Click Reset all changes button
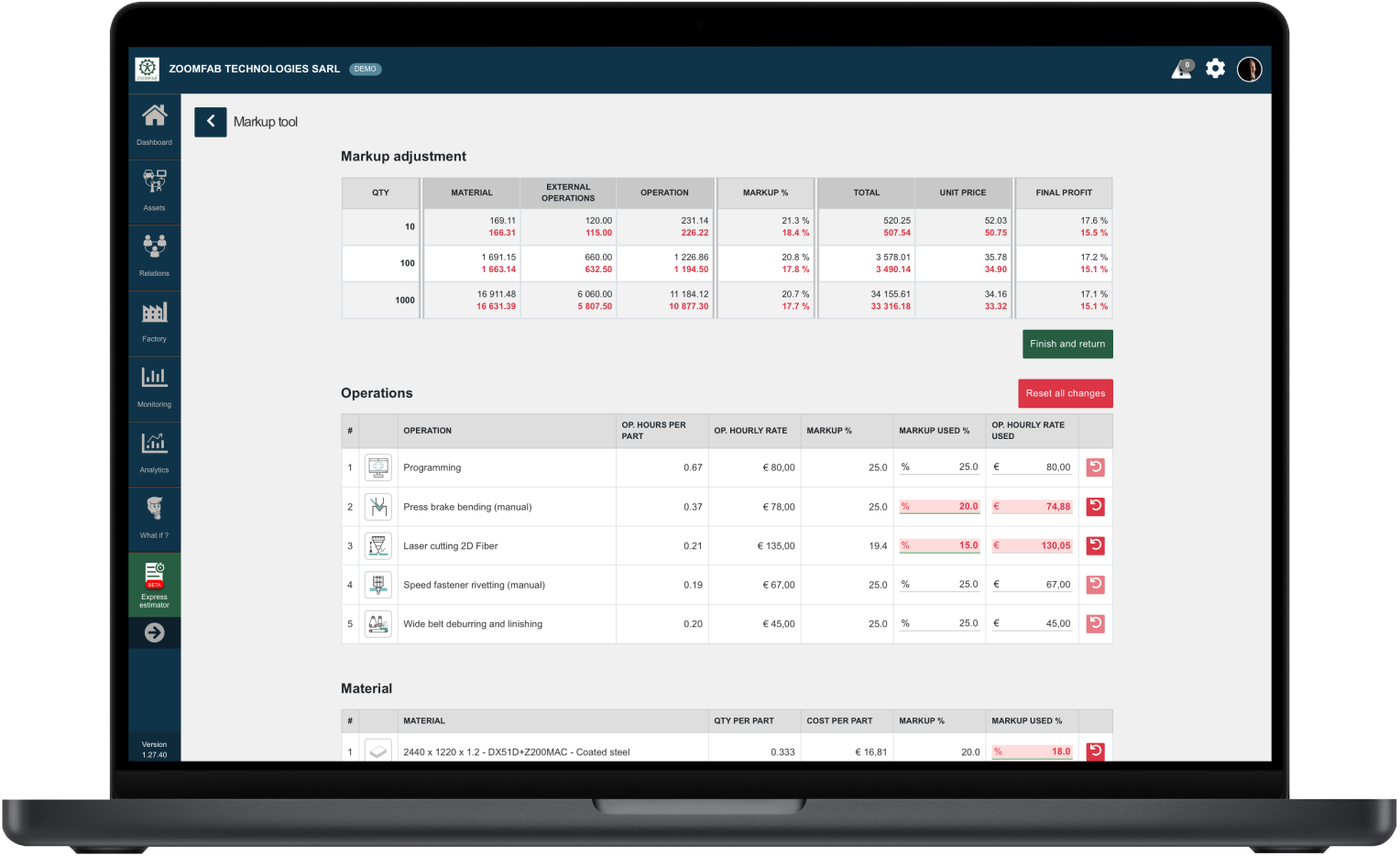 coord(1065,393)
